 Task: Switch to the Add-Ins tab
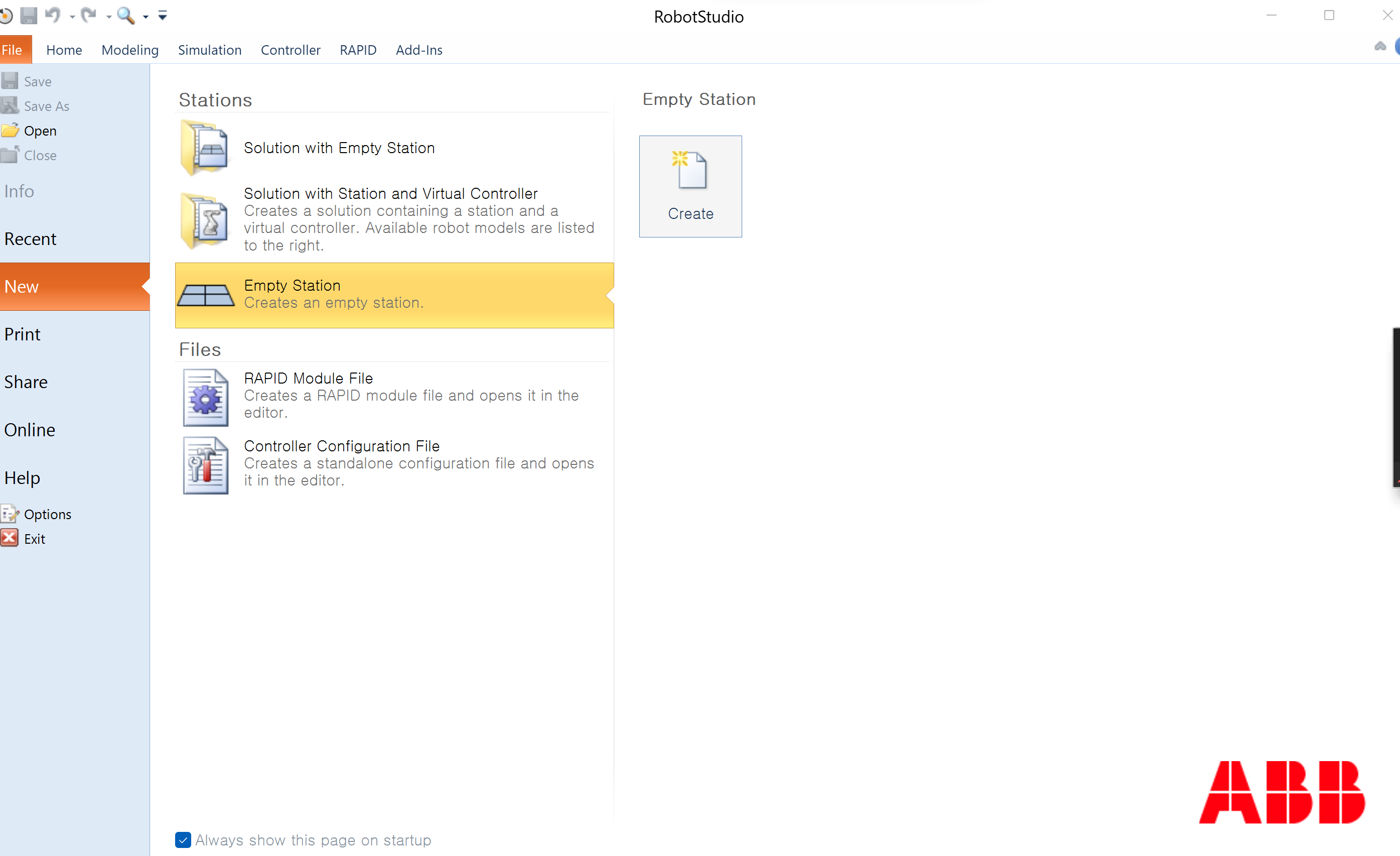[x=419, y=50]
